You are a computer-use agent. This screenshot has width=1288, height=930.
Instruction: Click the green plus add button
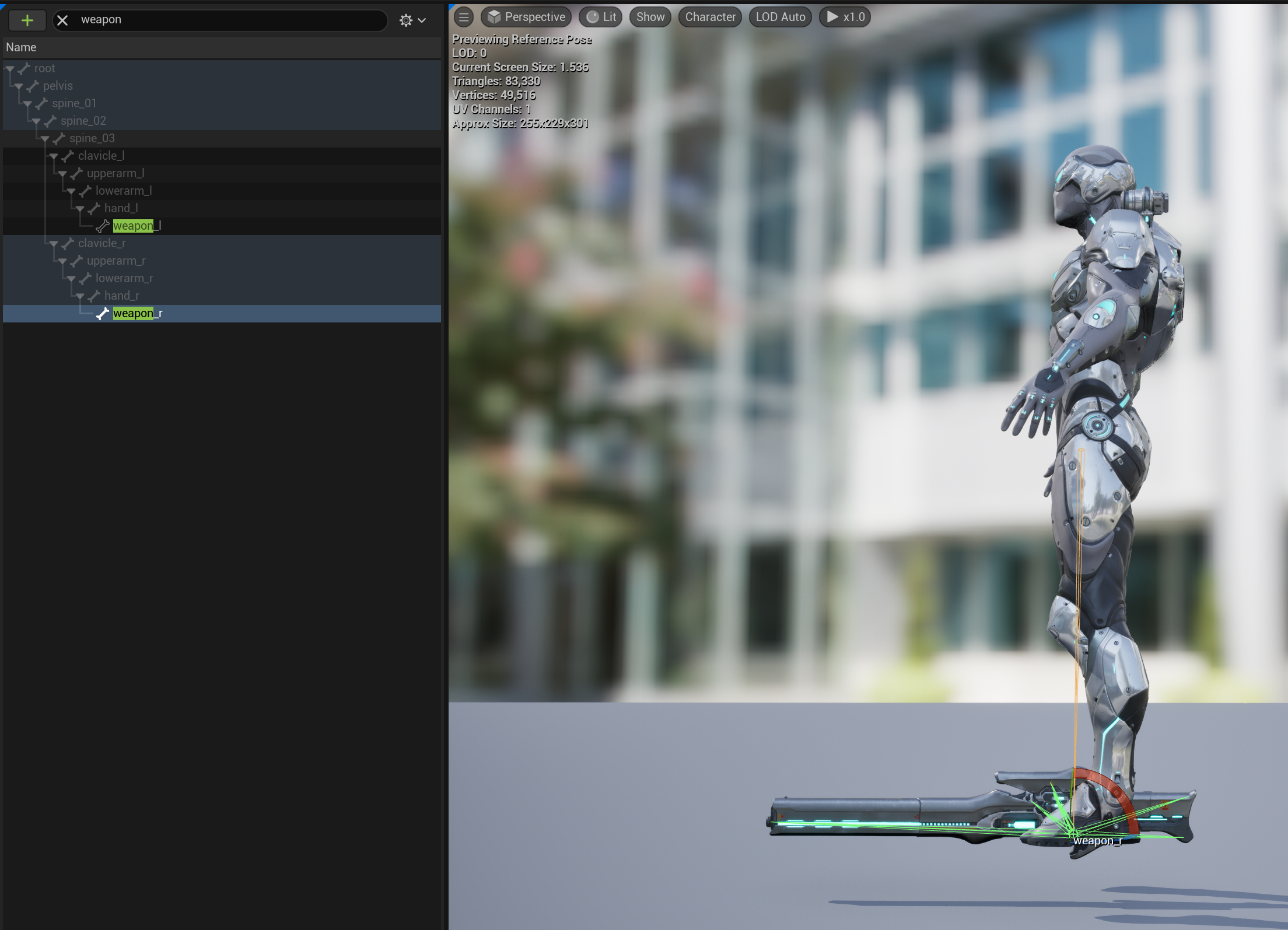[x=27, y=20]
